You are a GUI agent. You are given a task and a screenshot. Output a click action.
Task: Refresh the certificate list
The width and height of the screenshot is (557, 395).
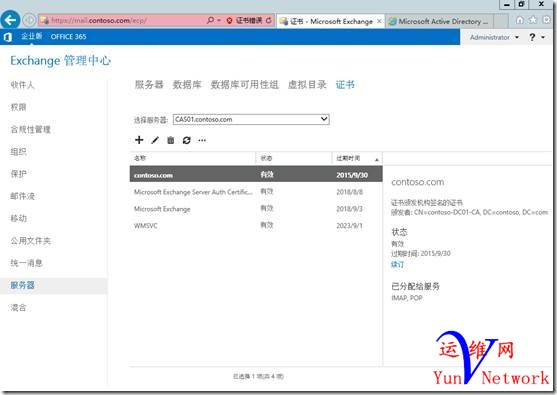186,140
